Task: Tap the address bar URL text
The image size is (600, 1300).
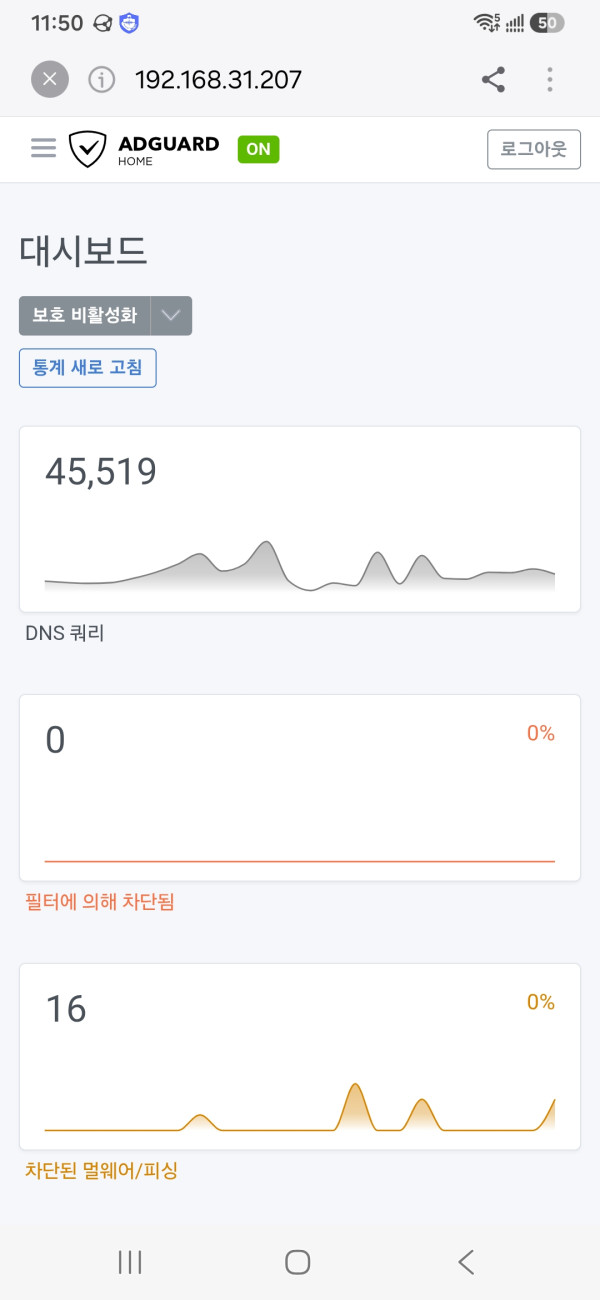Action: (219, 80)
